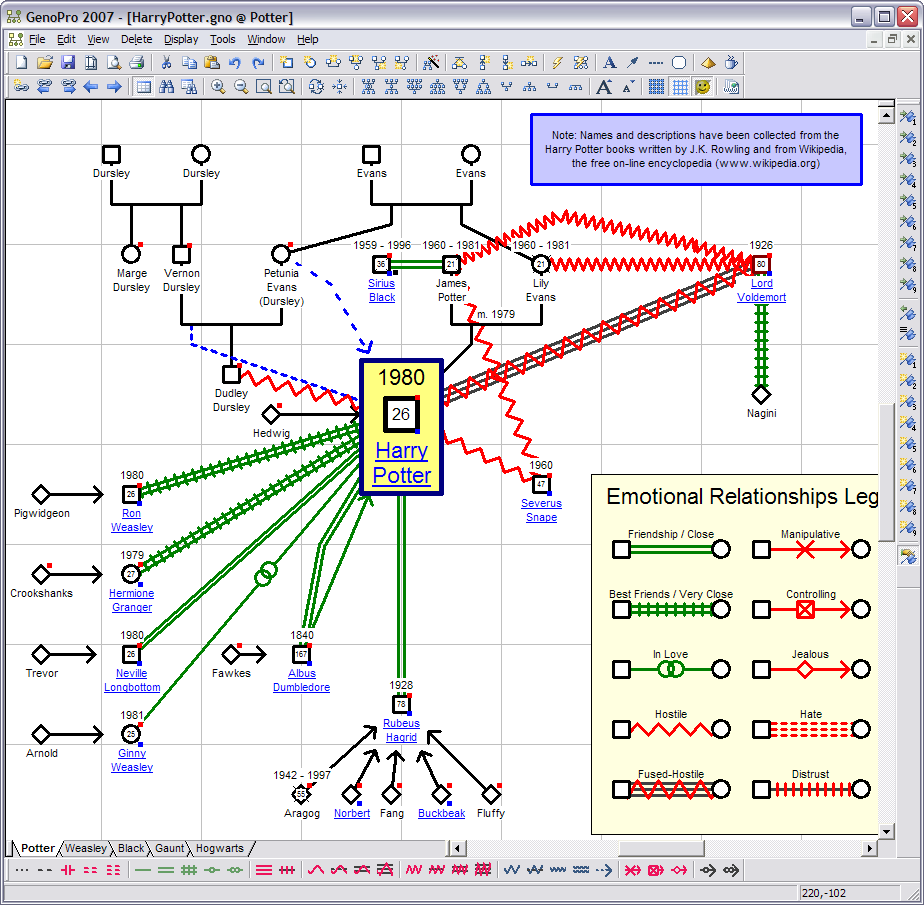Viewport: 924px width, 905px height.
Task: Toggle the table layout view button
Action: (143, 87)
